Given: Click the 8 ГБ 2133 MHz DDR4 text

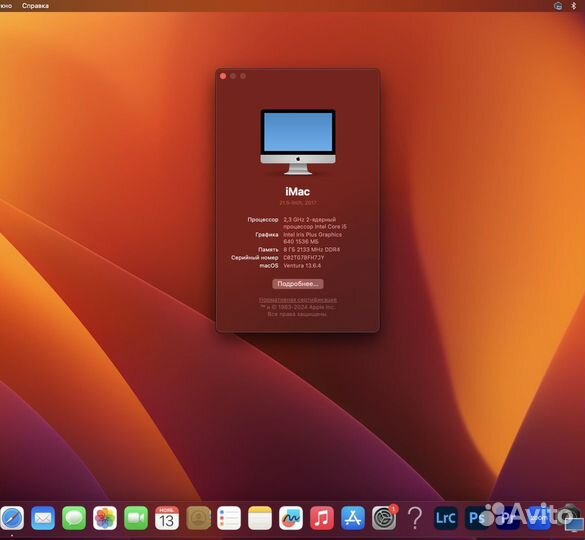Looking at the screenshot, I should point(312,250).
